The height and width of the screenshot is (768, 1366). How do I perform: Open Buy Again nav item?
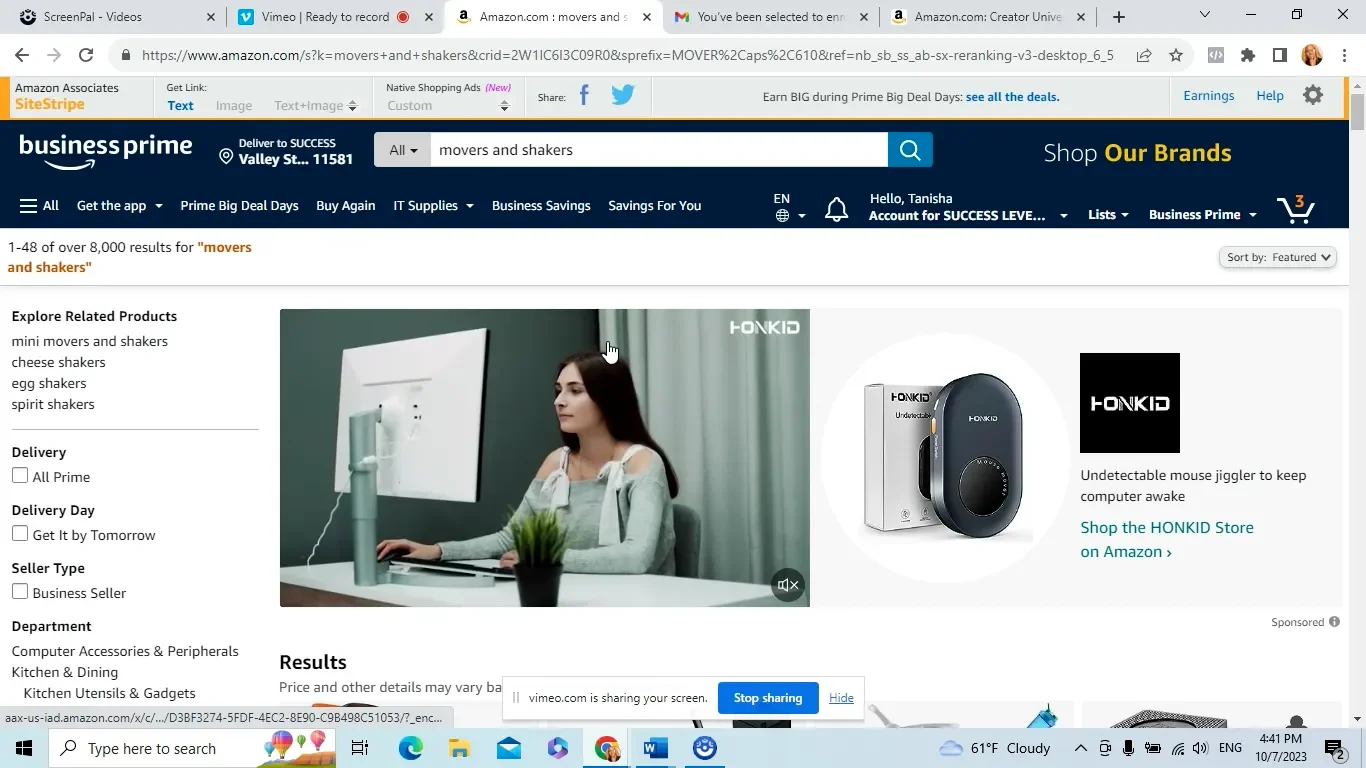[x=345, y=206]
